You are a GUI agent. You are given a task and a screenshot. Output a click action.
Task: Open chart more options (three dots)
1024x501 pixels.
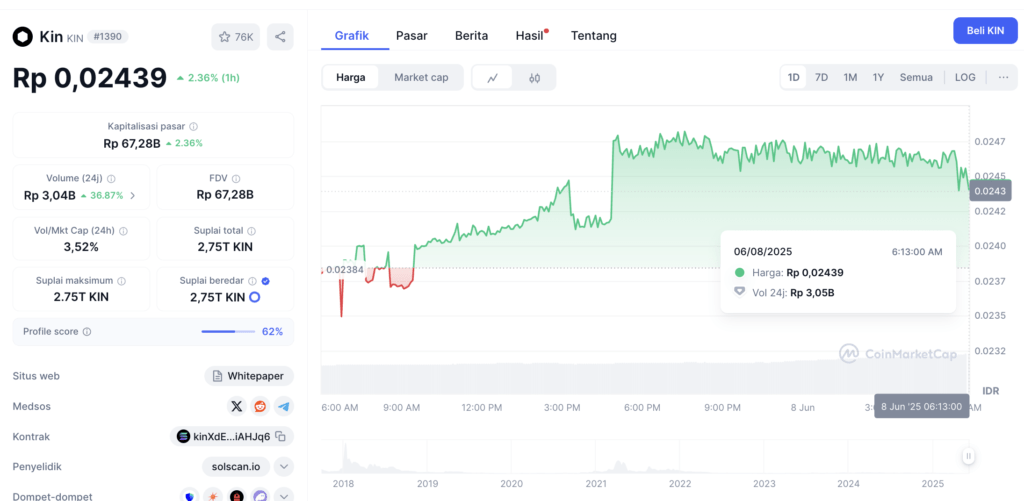click(1004, 77)
